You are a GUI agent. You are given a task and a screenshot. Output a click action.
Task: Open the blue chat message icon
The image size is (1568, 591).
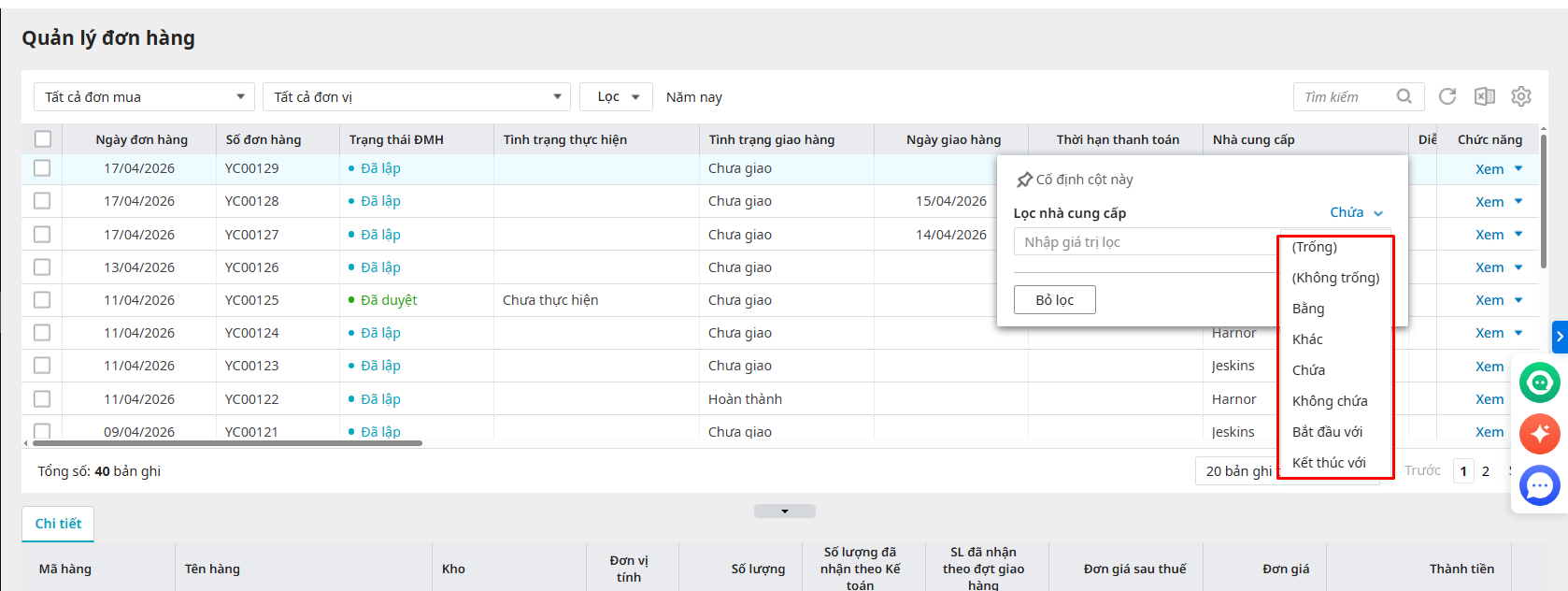(1539, 485)
